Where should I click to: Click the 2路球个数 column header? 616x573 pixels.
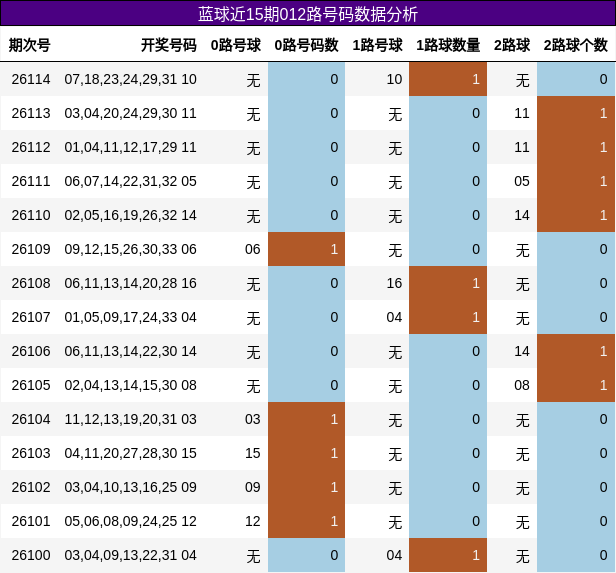pos(576,45)
